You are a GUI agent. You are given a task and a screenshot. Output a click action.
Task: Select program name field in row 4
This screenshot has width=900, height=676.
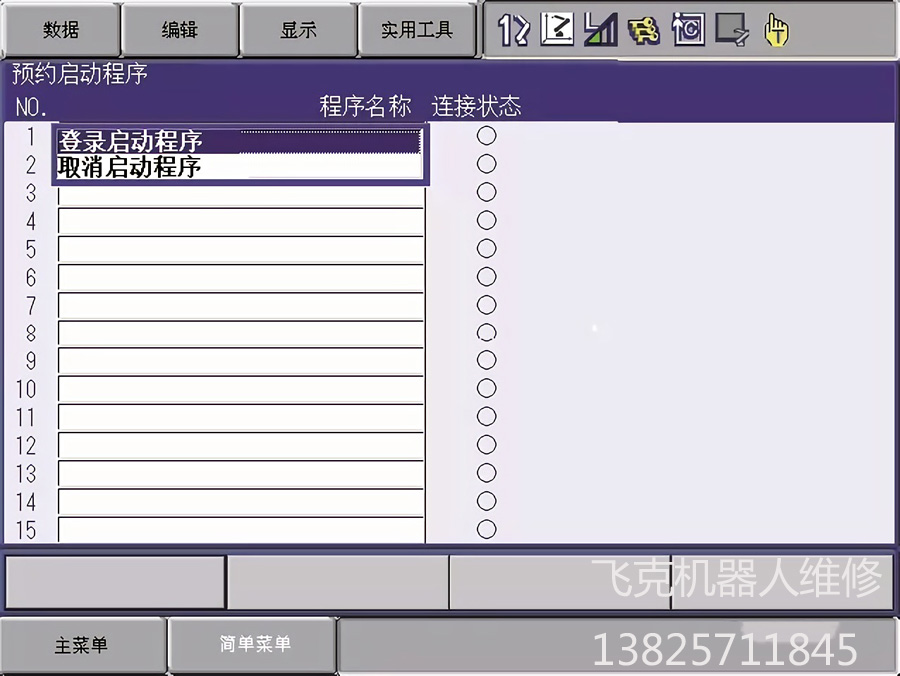click(241, 221)
